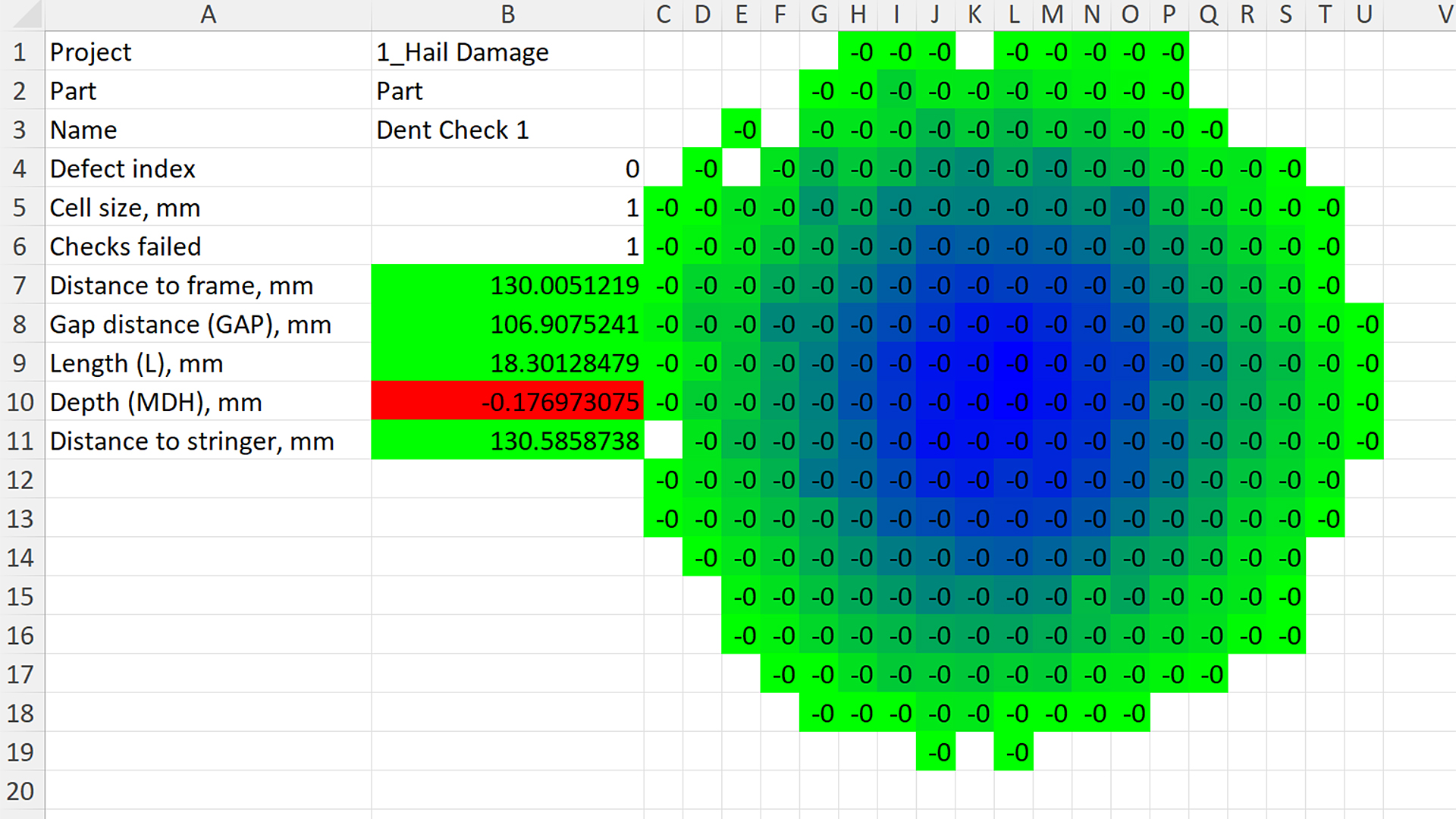Click row 10 header
Screen dimensions: 1456x819
pyautogui.click(x=20, y=403)
